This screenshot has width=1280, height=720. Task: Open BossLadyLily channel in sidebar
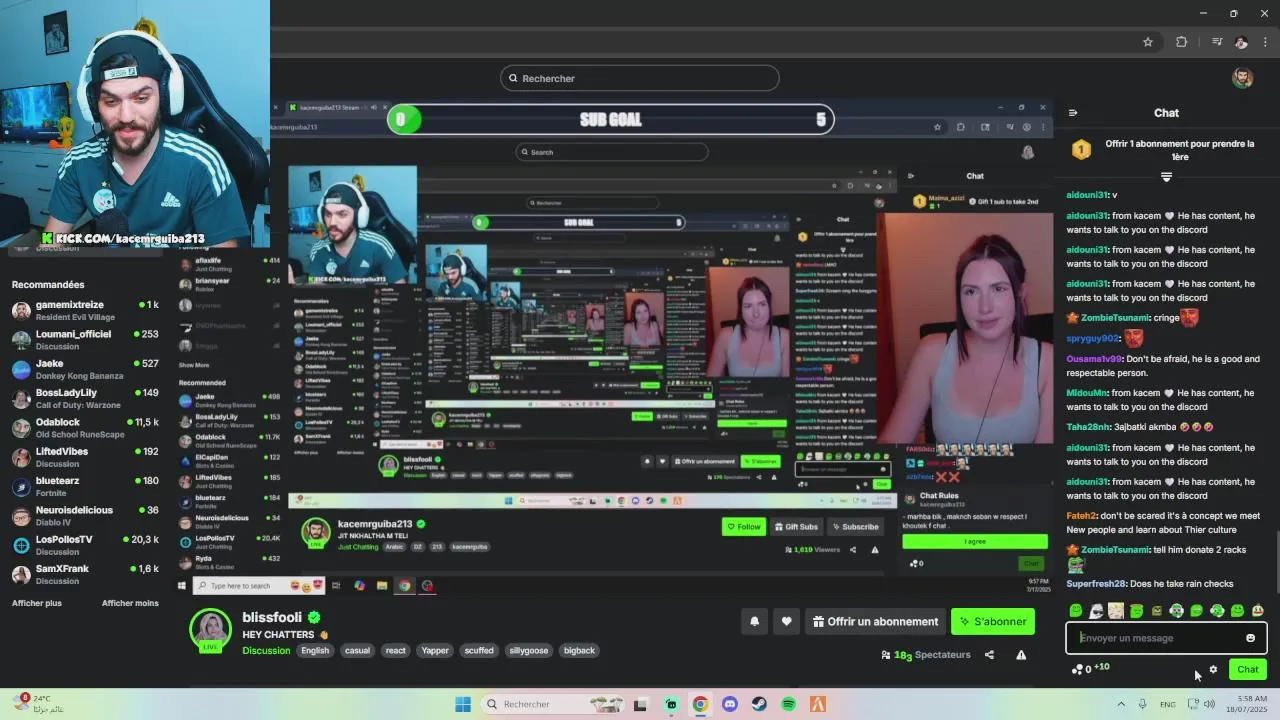coord(85,398)
